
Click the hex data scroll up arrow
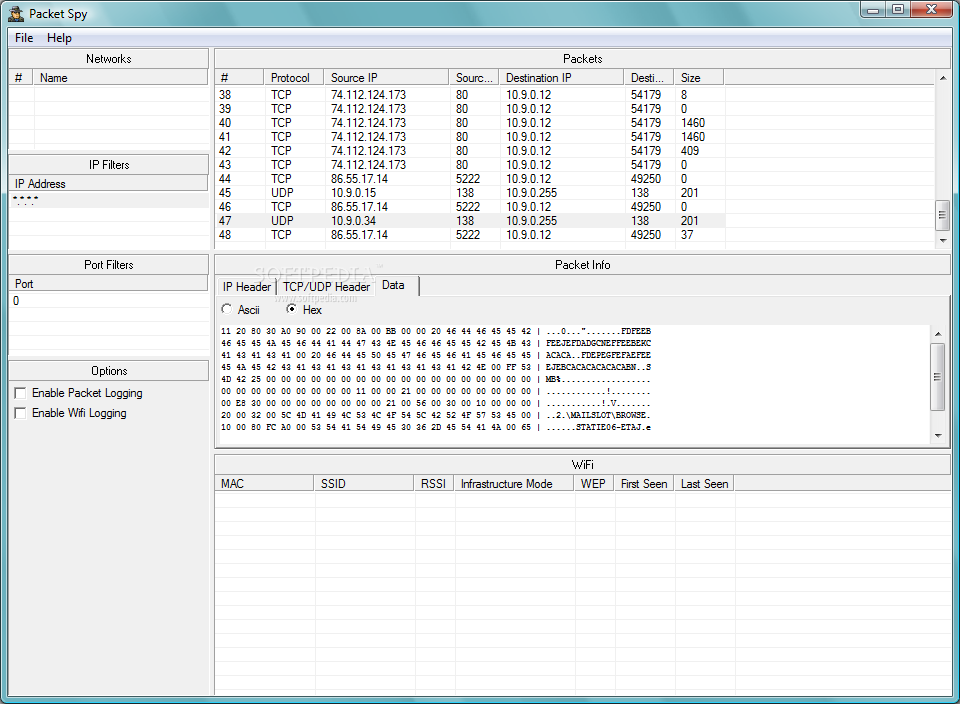pos(938,334)
